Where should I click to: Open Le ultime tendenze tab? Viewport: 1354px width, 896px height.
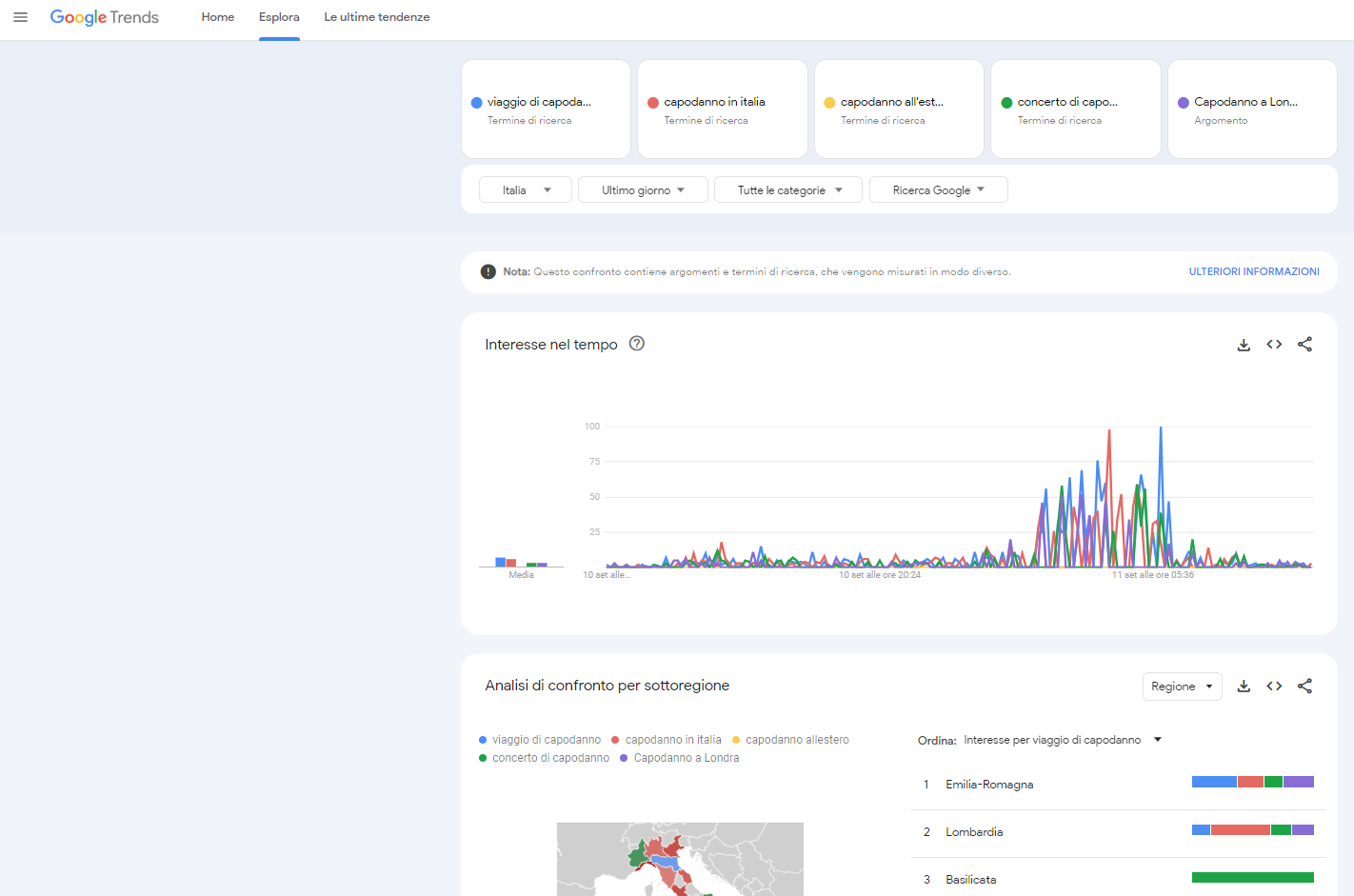click(377, 17)
